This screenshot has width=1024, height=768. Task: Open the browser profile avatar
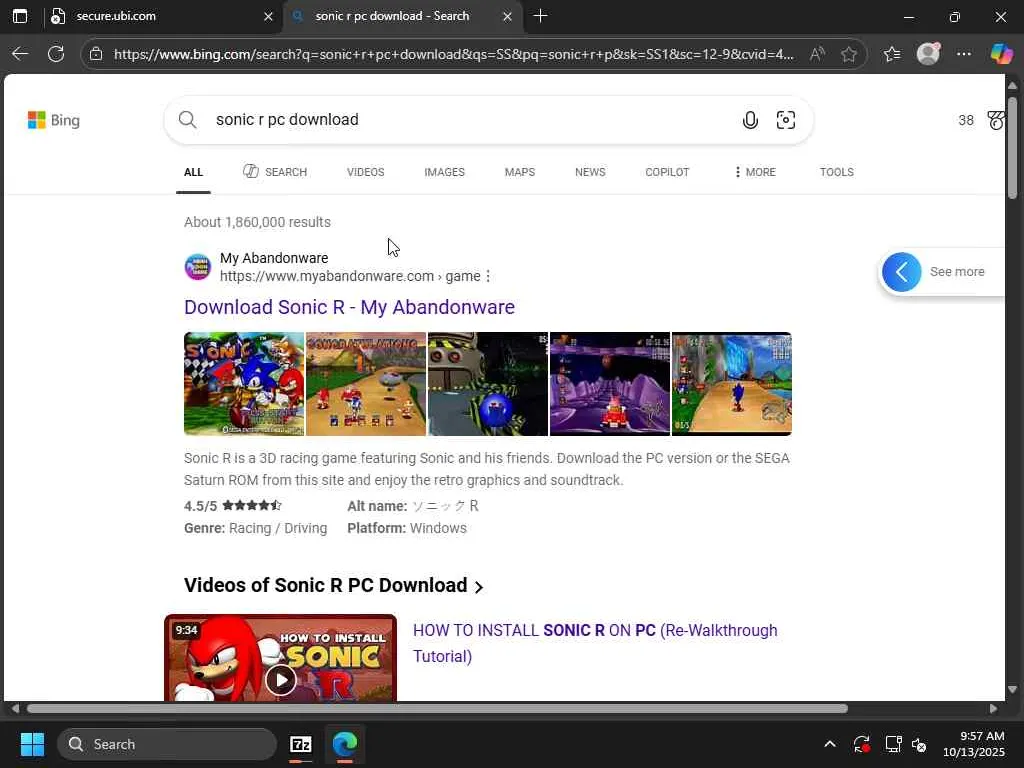(928, 54)
